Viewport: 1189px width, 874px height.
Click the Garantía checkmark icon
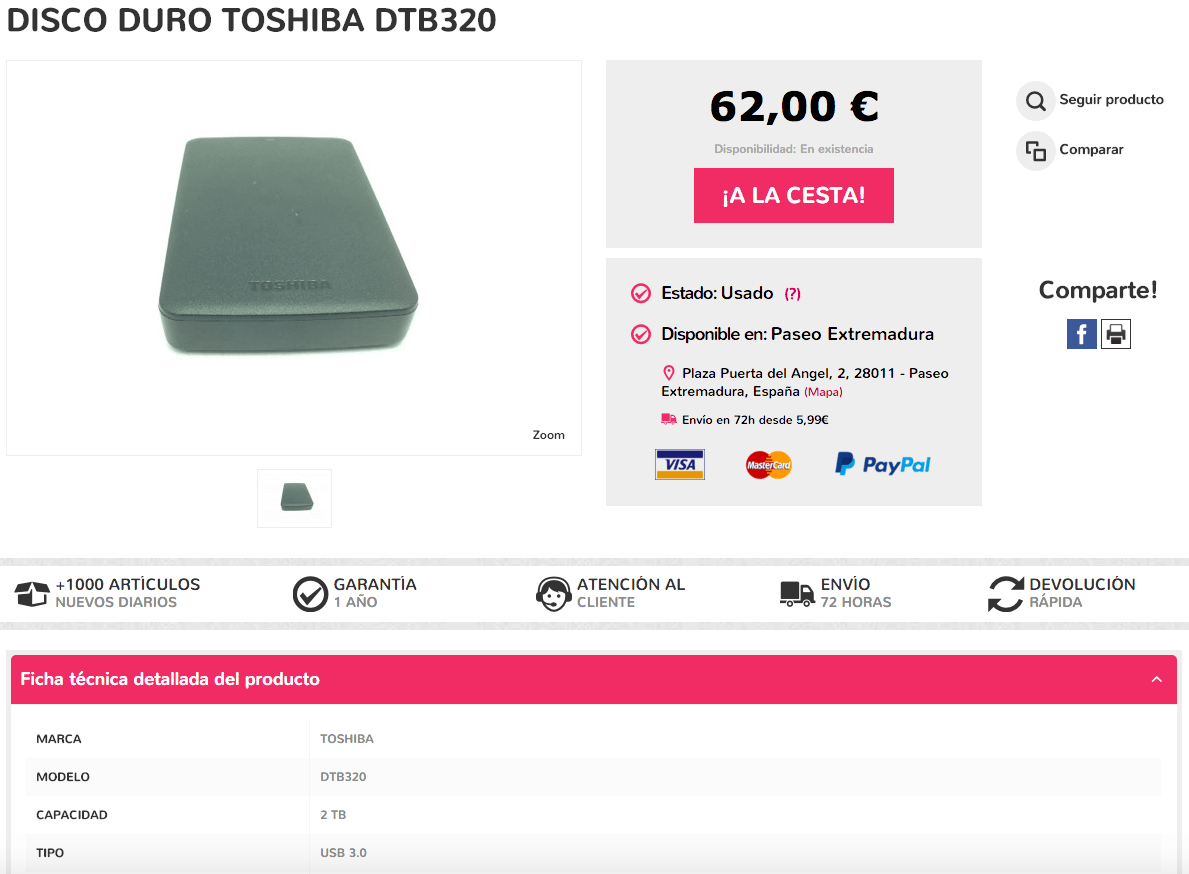[x=310, y=594]
